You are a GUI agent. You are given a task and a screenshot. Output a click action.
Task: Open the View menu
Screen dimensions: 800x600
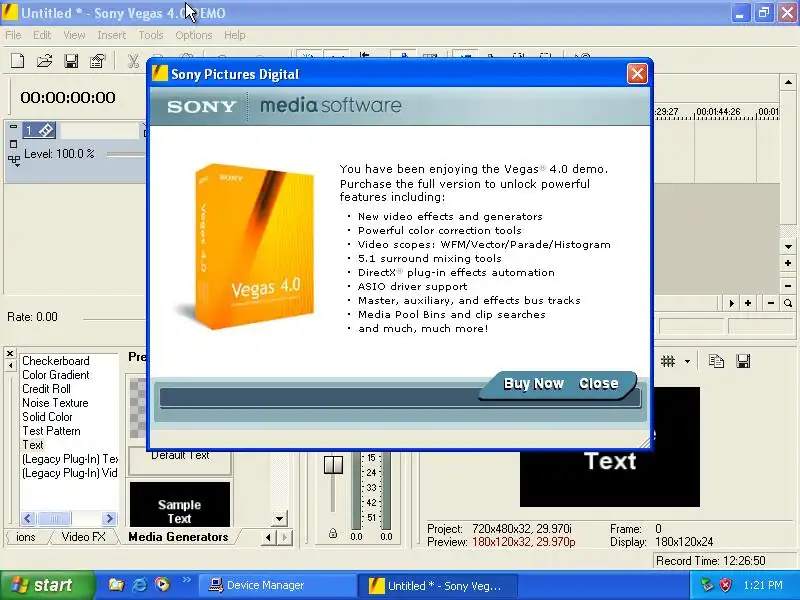pos(74,35)
